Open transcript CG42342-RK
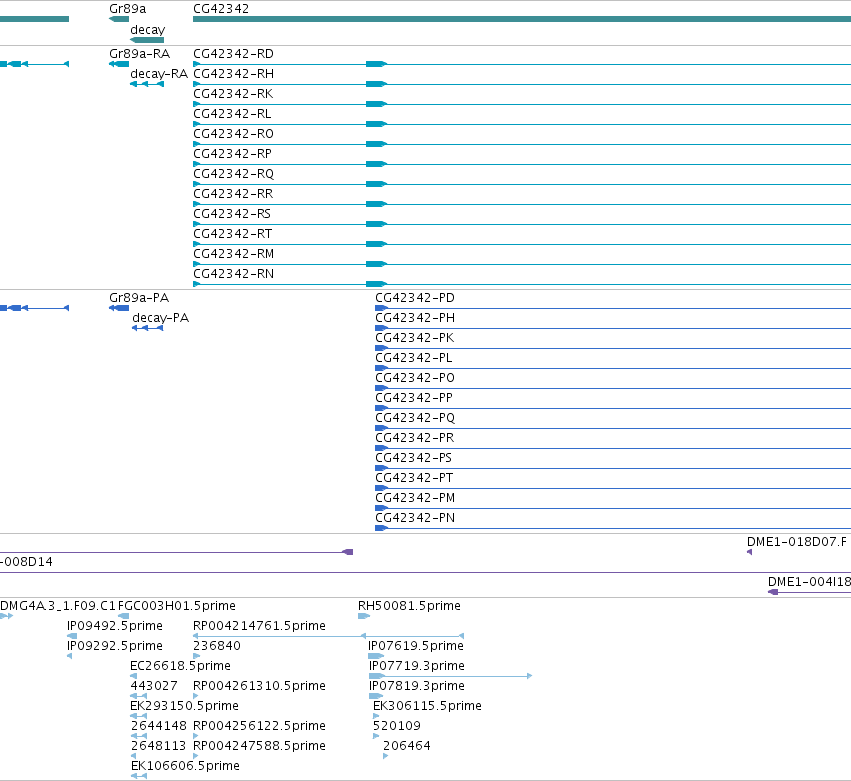Screen dimensions: 851x781 (233, 94)
